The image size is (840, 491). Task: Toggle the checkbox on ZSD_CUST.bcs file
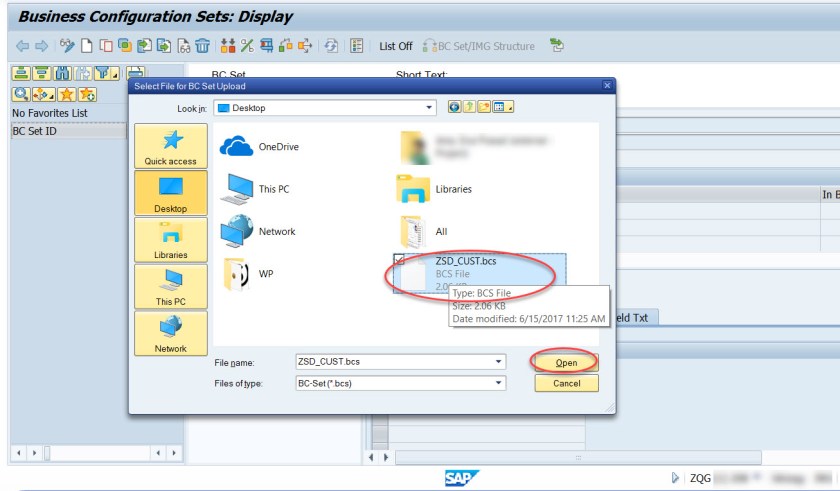coord(400,260)
